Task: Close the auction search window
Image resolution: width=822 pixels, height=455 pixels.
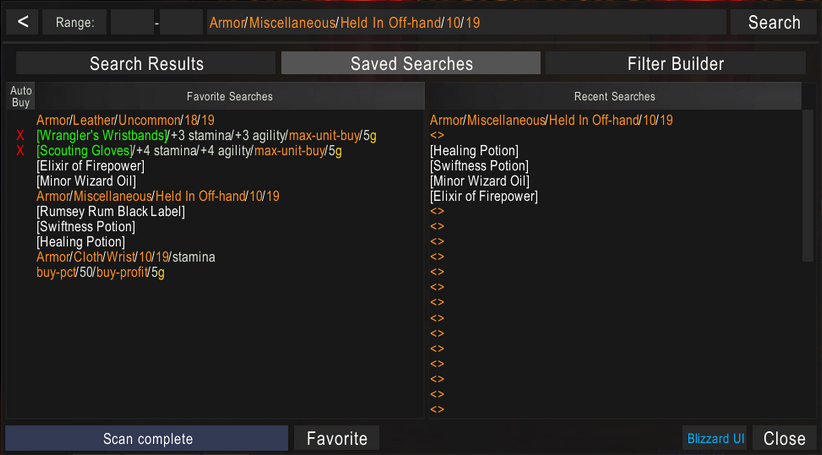Action: click(x=784, y=438)
